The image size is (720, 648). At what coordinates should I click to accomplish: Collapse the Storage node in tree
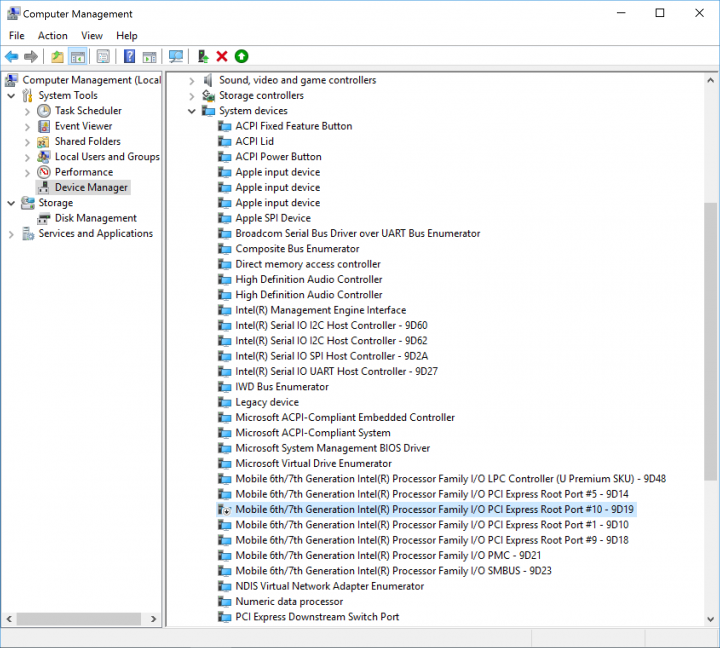click(x=11, y=203)
